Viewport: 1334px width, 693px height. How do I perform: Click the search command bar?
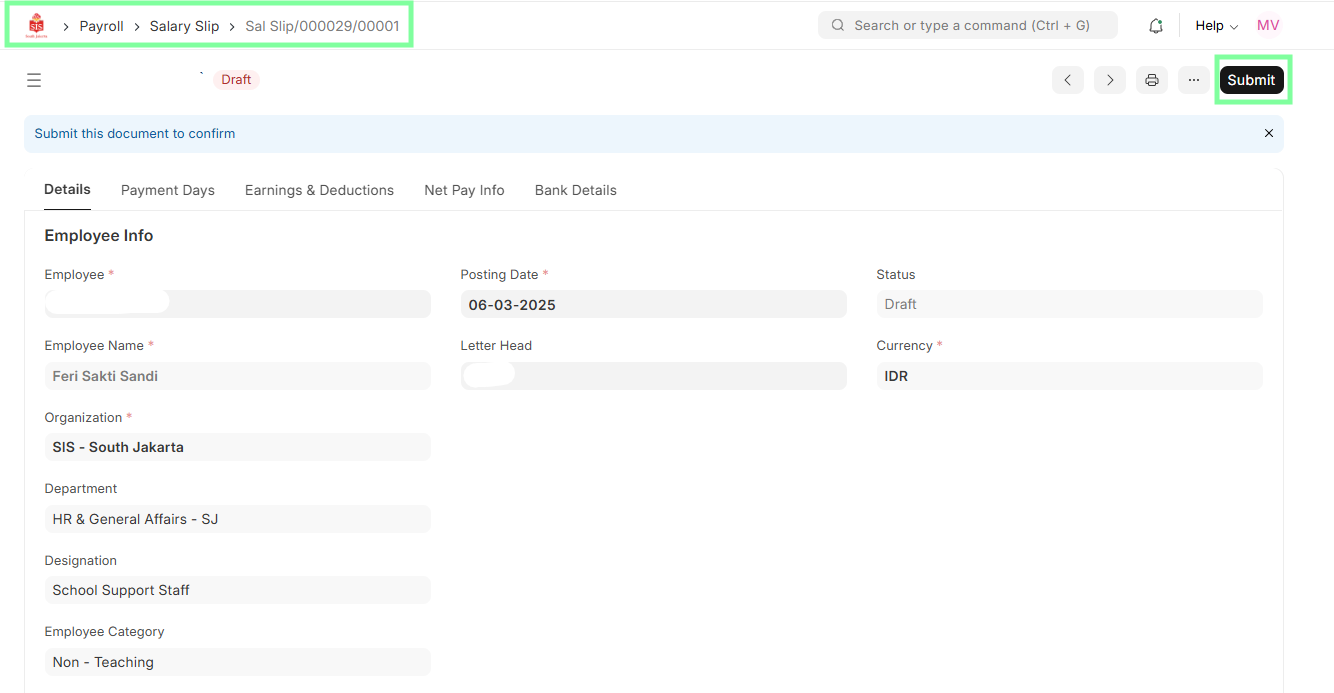point(967,26)
